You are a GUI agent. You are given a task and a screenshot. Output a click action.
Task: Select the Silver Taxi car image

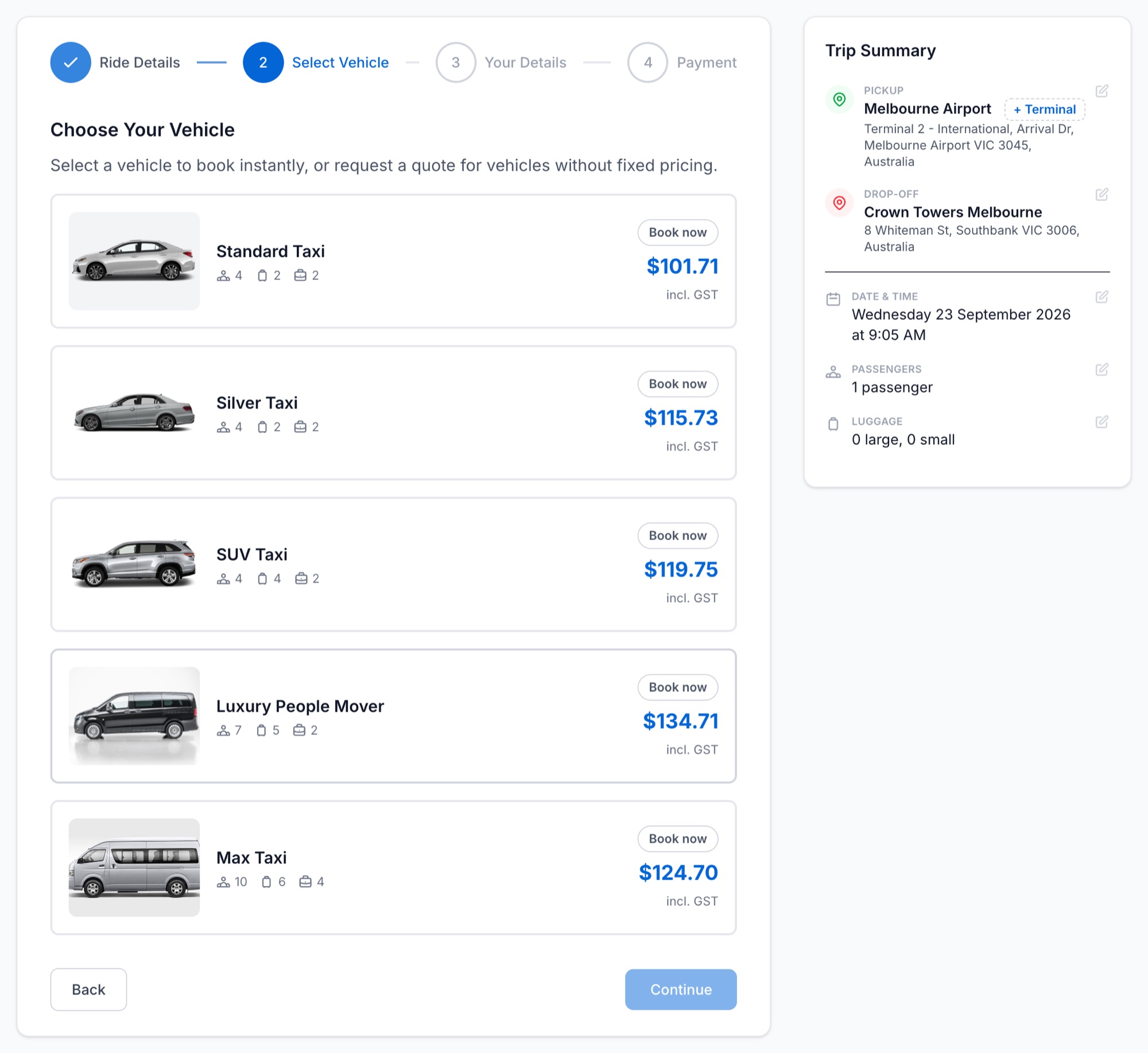[134, 413]
